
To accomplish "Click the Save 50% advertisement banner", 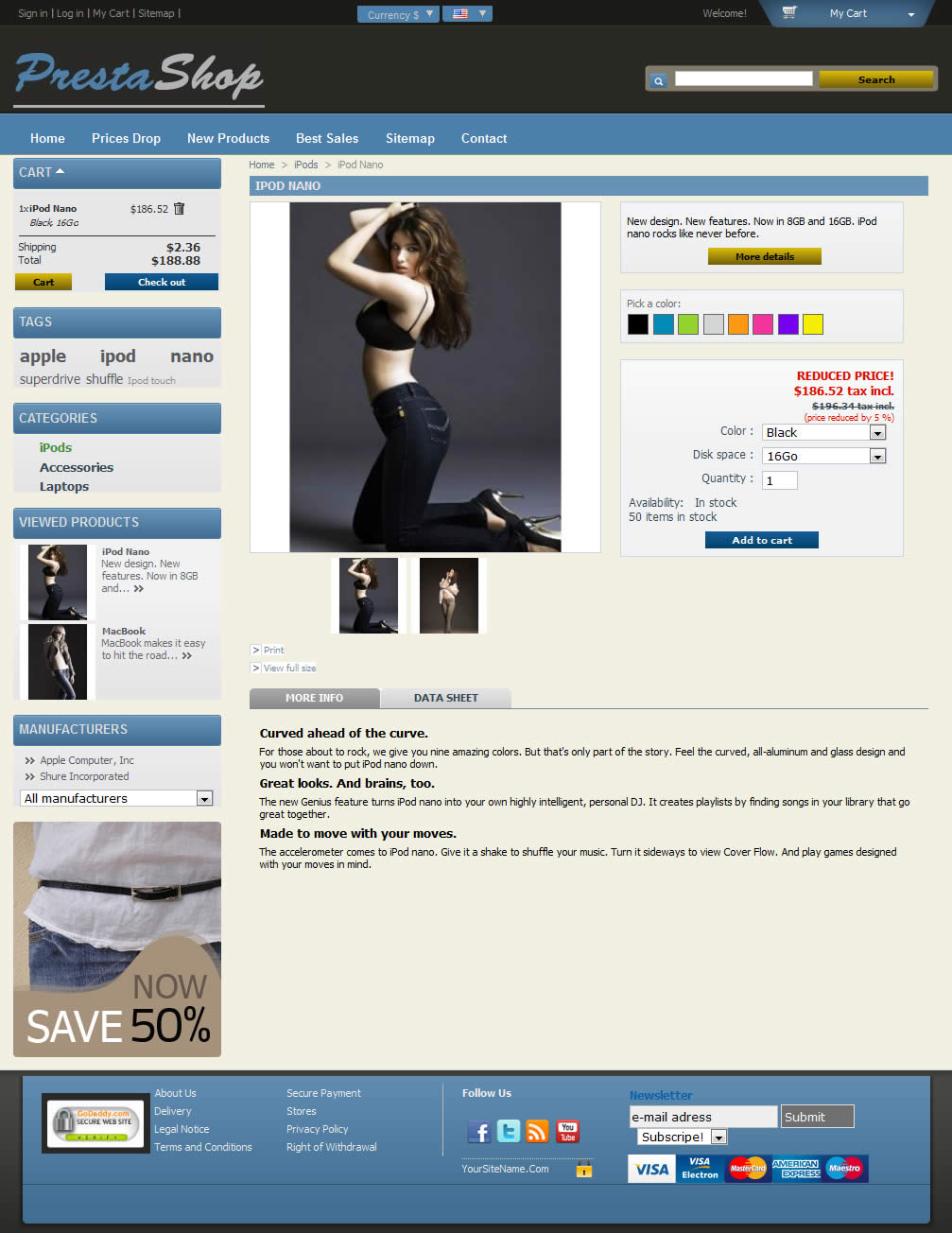I will click(x=117, y=939).
